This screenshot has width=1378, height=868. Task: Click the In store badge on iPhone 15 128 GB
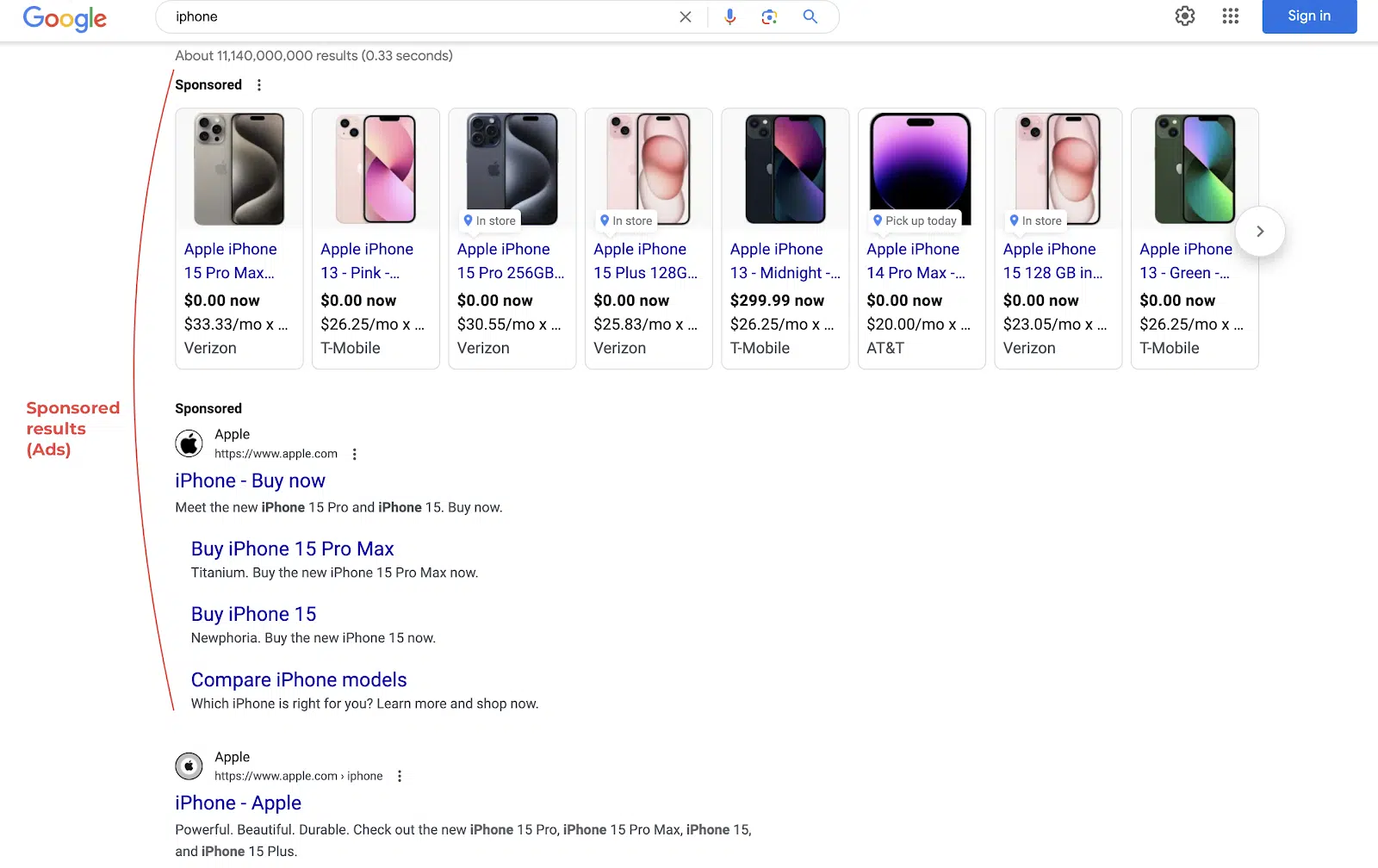click(x=1035, y=220)
